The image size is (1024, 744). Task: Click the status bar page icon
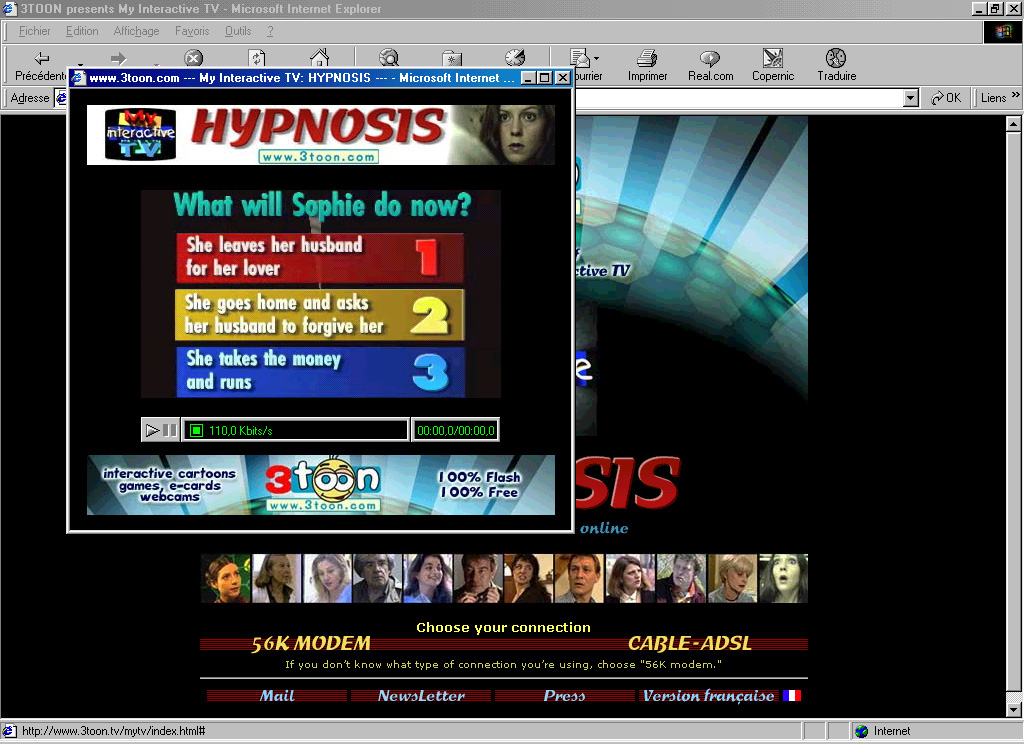click(9, 731)
